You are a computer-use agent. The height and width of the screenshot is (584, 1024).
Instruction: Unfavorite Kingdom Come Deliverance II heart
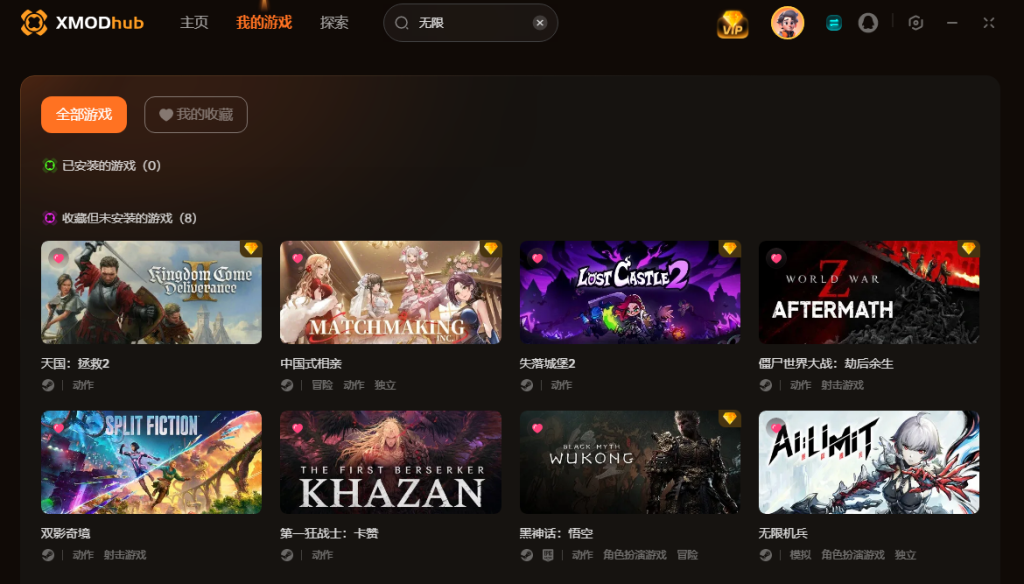(x=59, y=258)
